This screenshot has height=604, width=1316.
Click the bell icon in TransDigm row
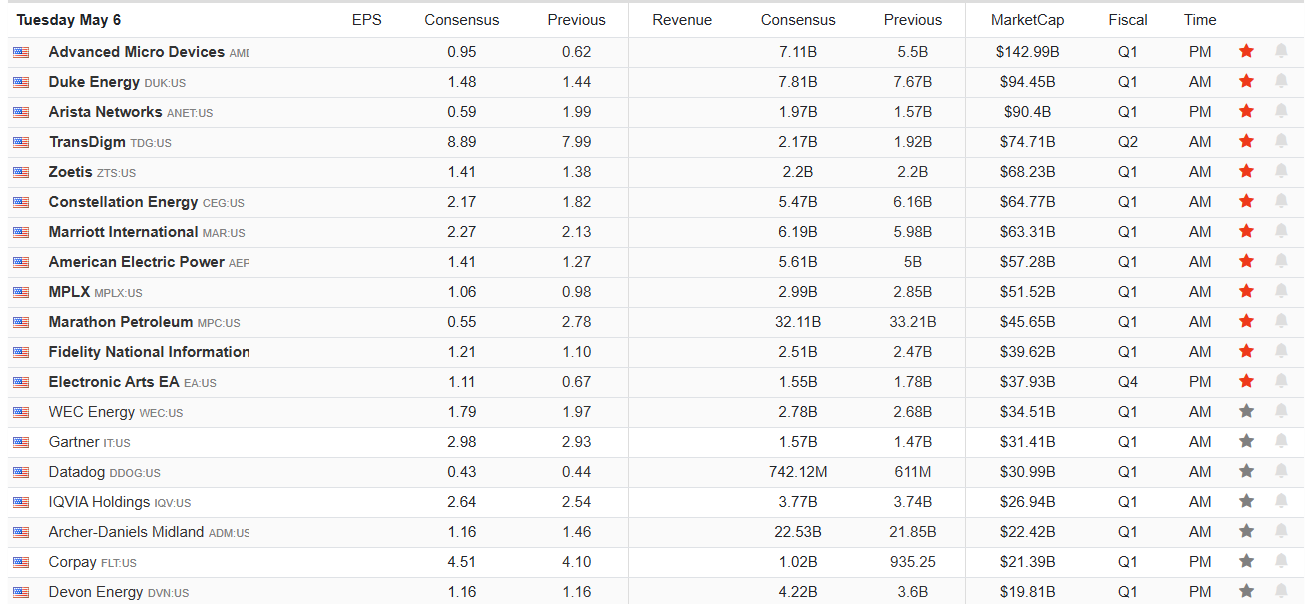tap(1281, 141)
